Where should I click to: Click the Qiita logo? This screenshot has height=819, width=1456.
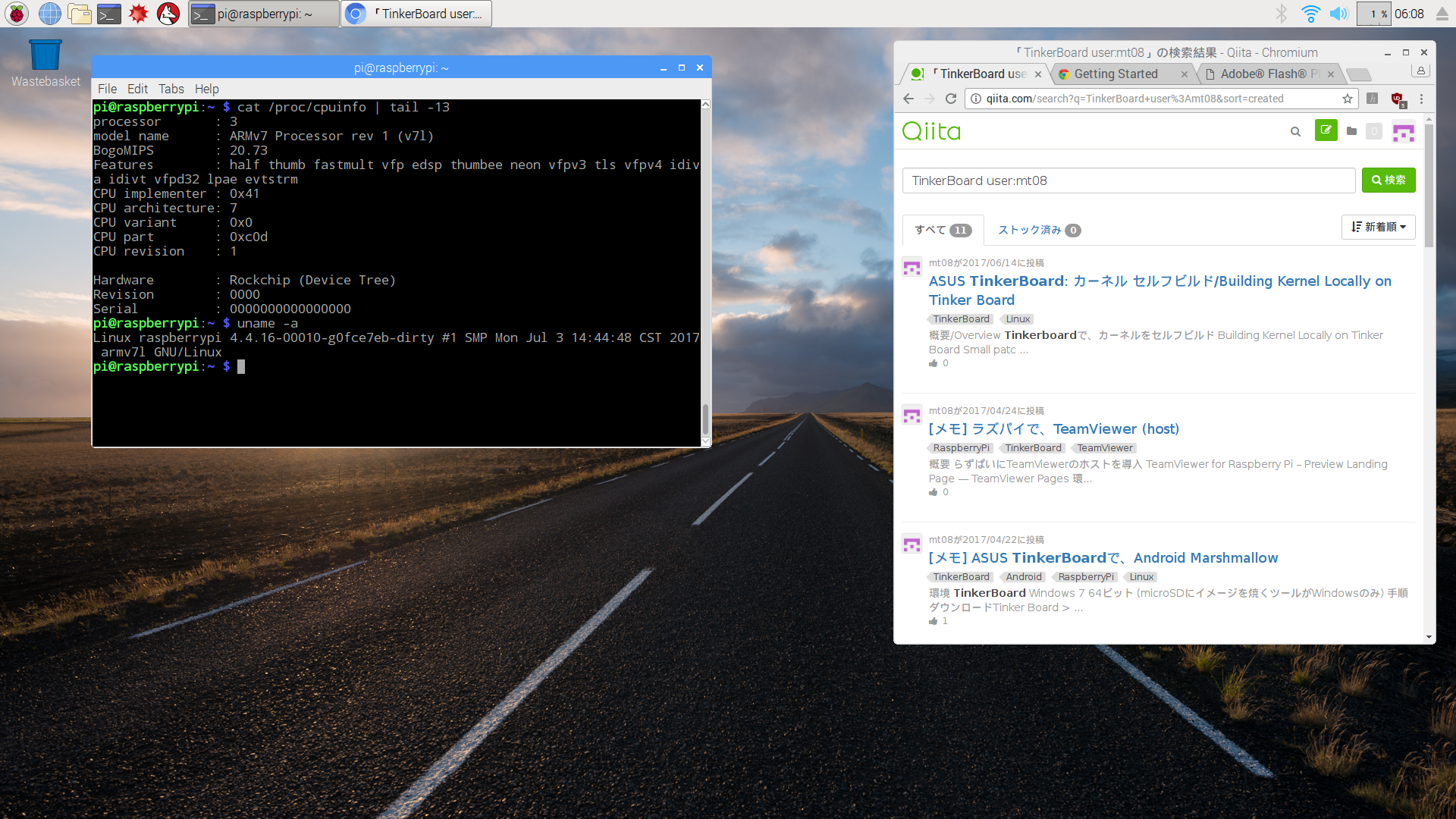[x=931, y=131]
